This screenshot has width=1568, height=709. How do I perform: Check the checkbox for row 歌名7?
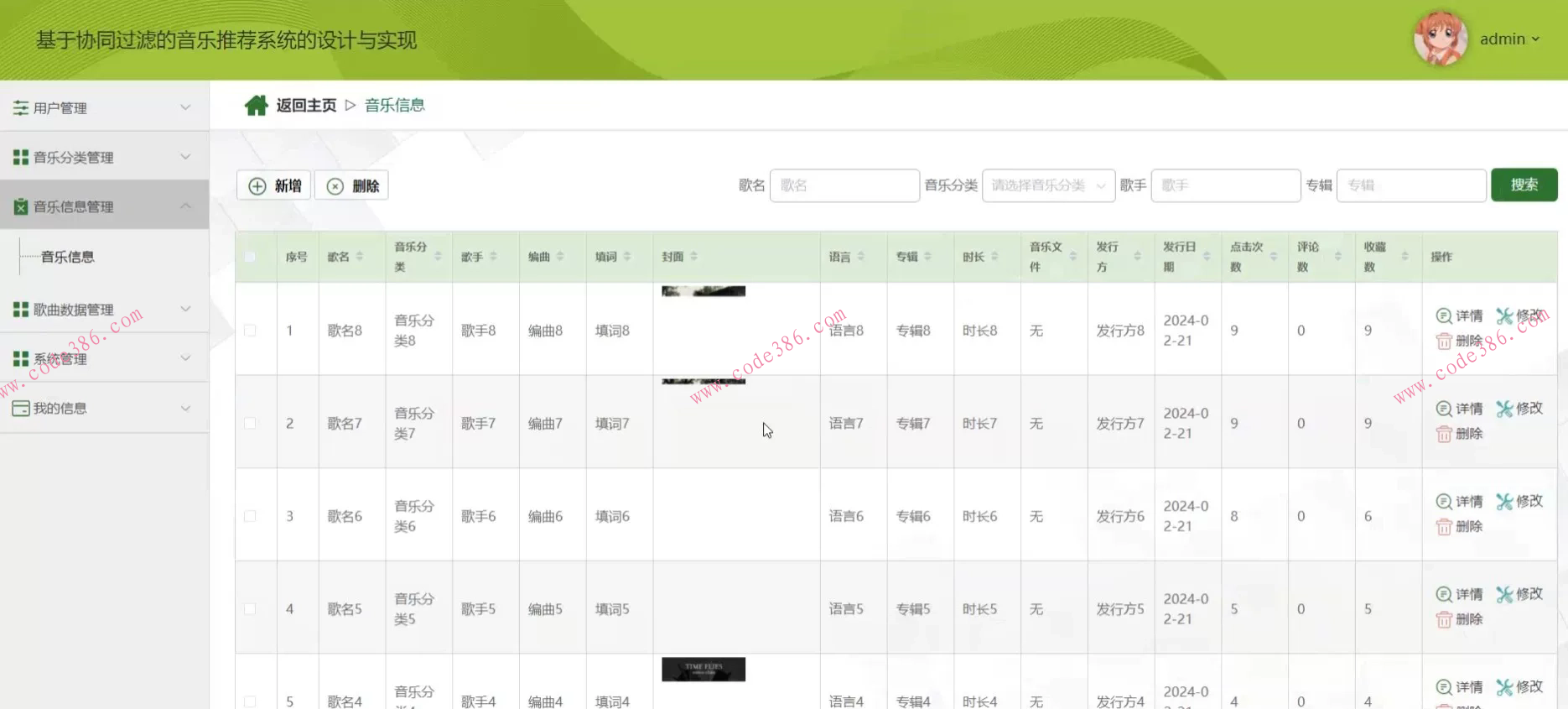click(250, 424)
